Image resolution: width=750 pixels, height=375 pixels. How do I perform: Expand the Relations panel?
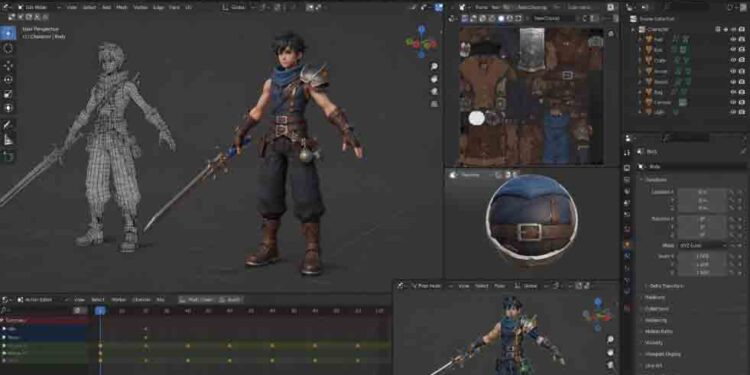coord(655,297)
